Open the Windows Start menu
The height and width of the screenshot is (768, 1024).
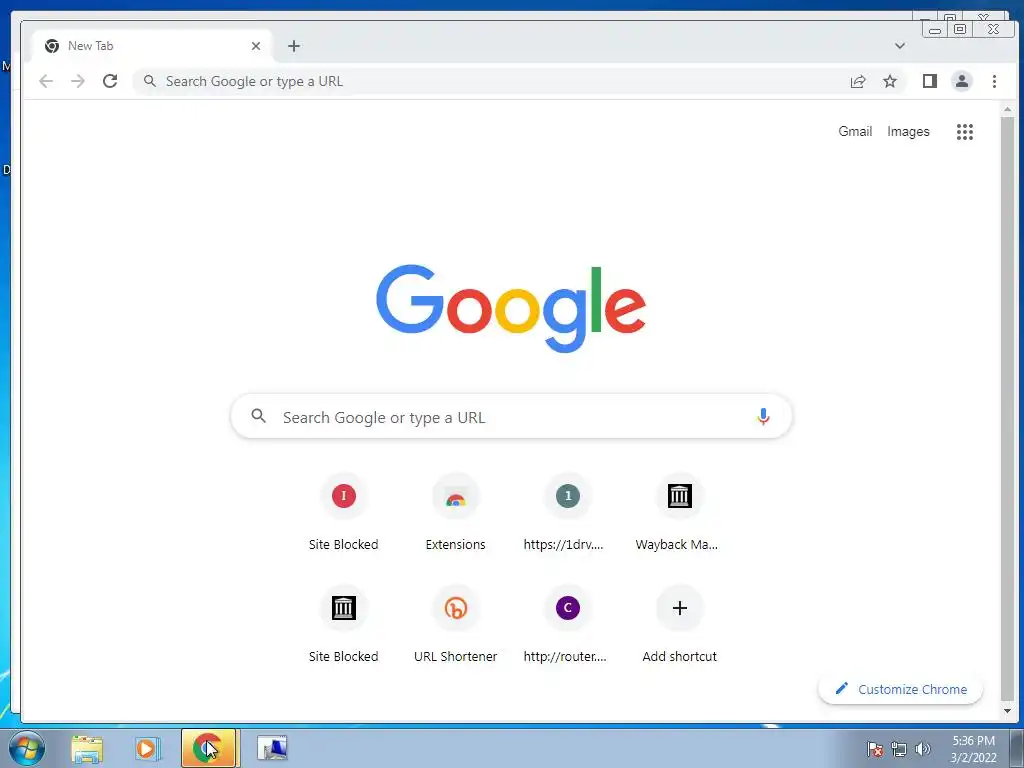[27, 748]
